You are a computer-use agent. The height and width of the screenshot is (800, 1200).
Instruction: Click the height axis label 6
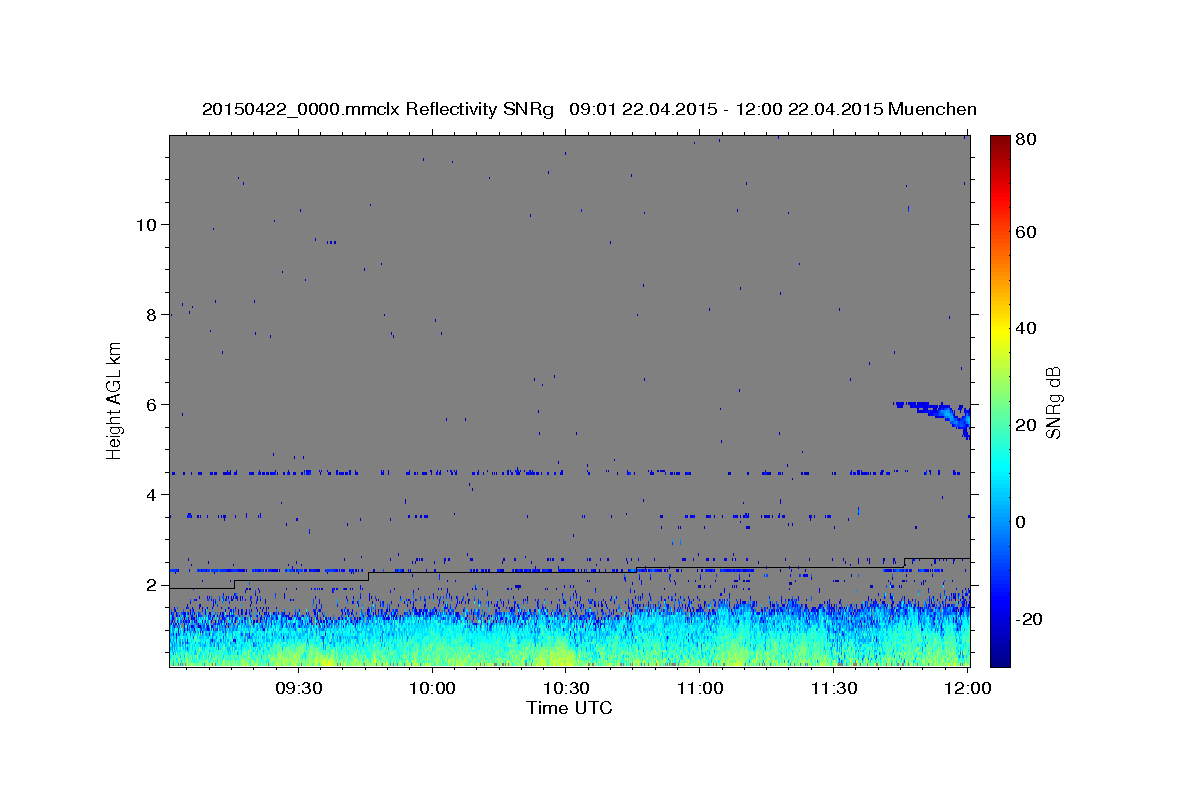(152, 404)
